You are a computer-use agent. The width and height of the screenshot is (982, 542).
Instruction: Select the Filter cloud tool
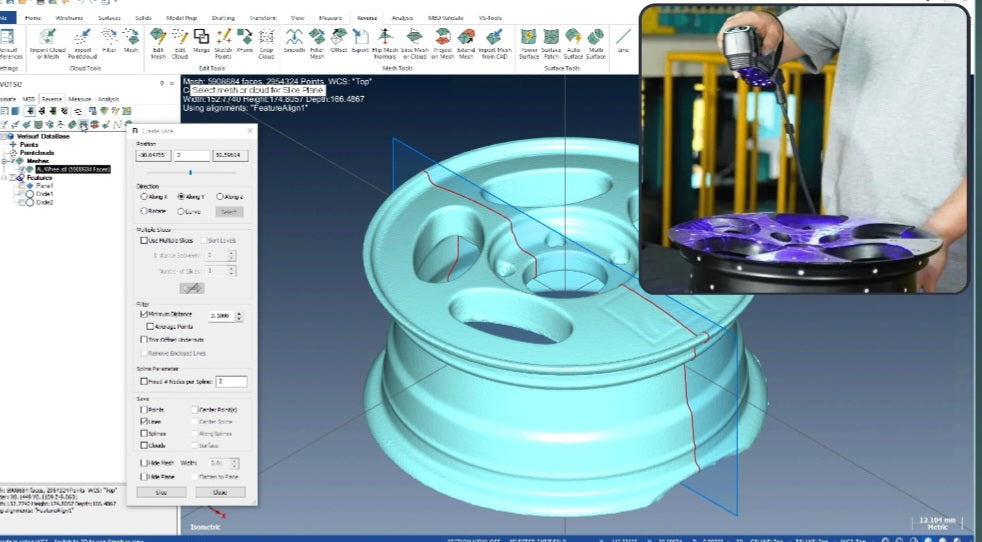(109, 41)
